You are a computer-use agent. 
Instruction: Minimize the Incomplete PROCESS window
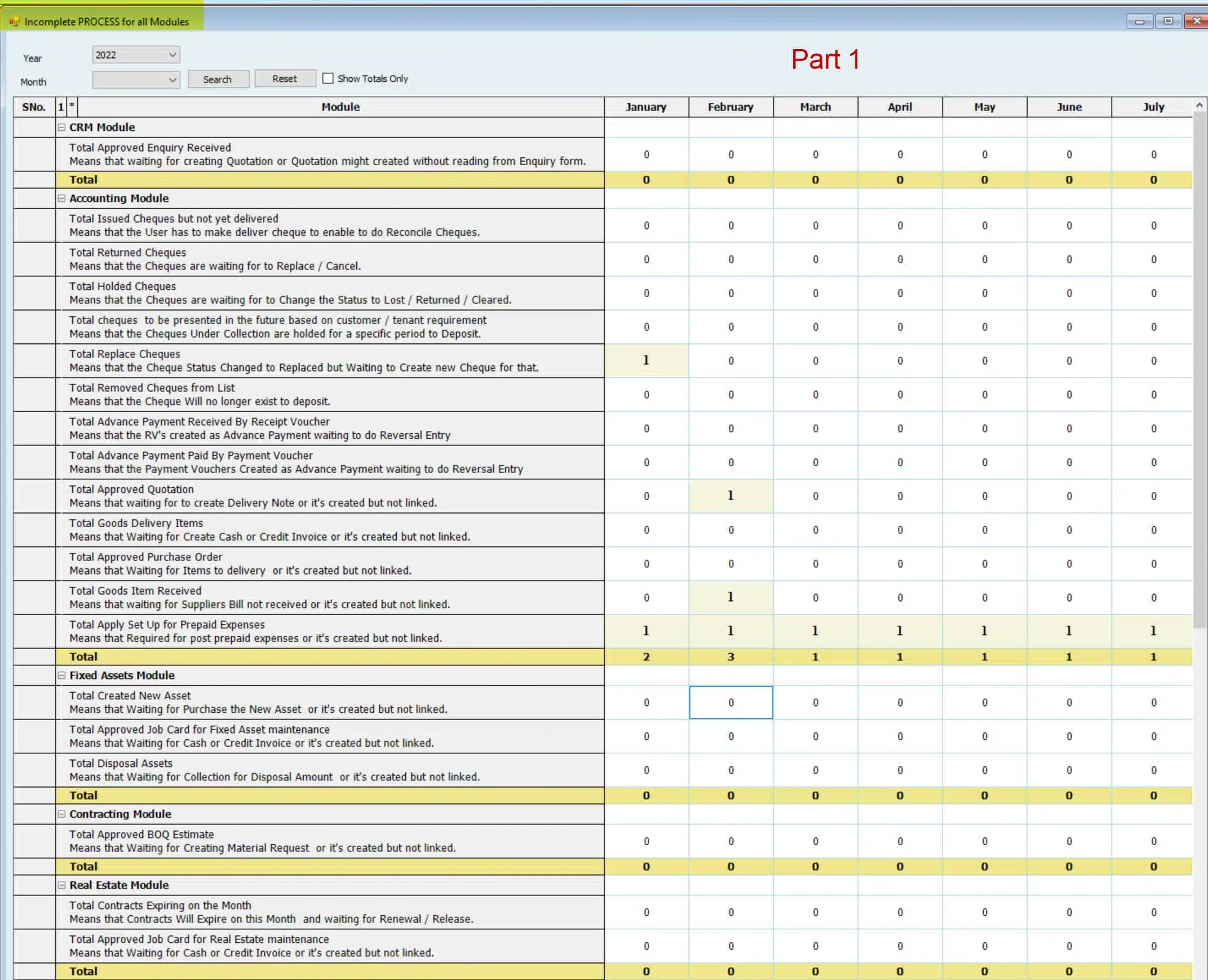click(x=1140, y=21)
